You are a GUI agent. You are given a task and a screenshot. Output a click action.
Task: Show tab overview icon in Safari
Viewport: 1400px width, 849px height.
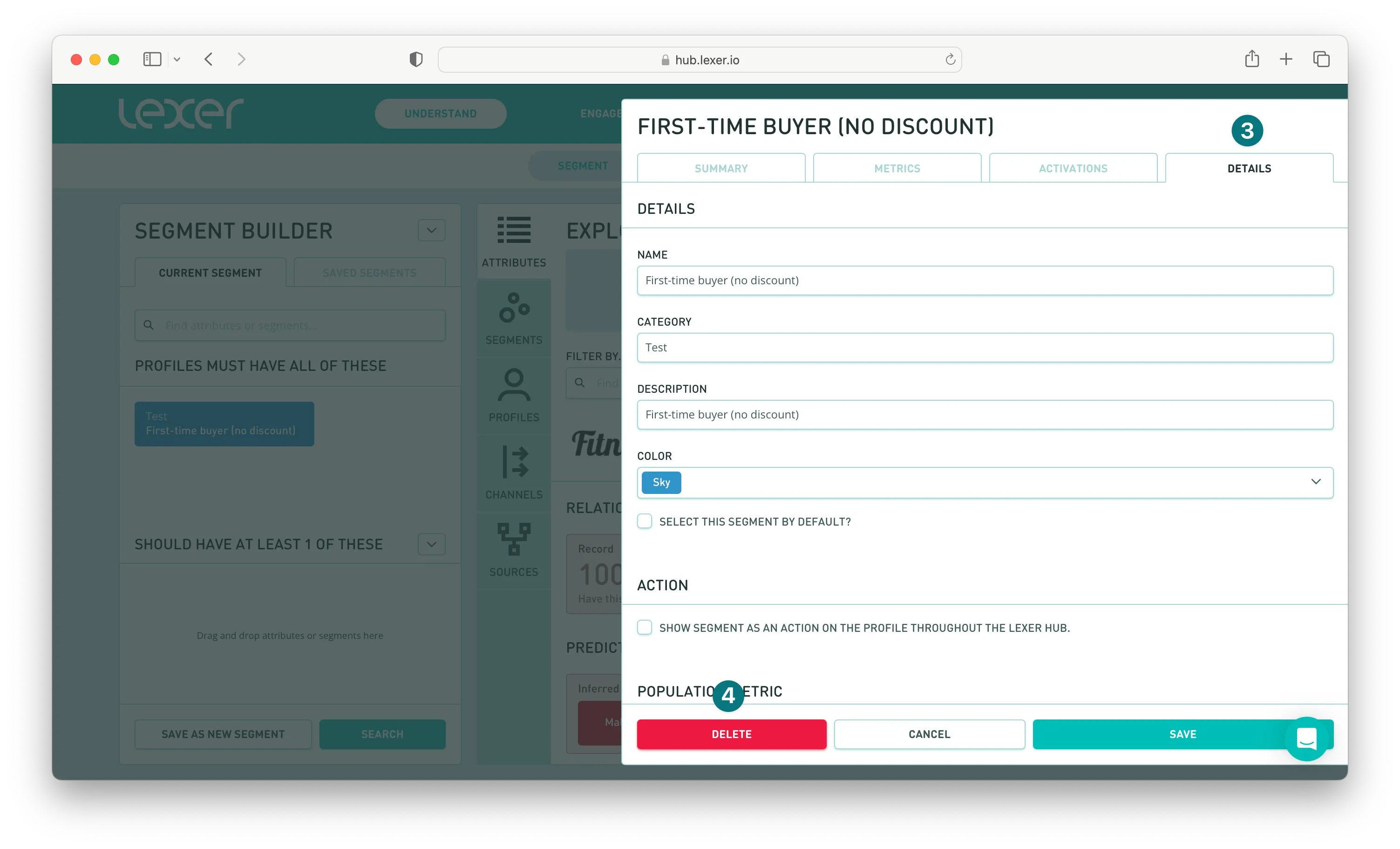(1321, 59)
